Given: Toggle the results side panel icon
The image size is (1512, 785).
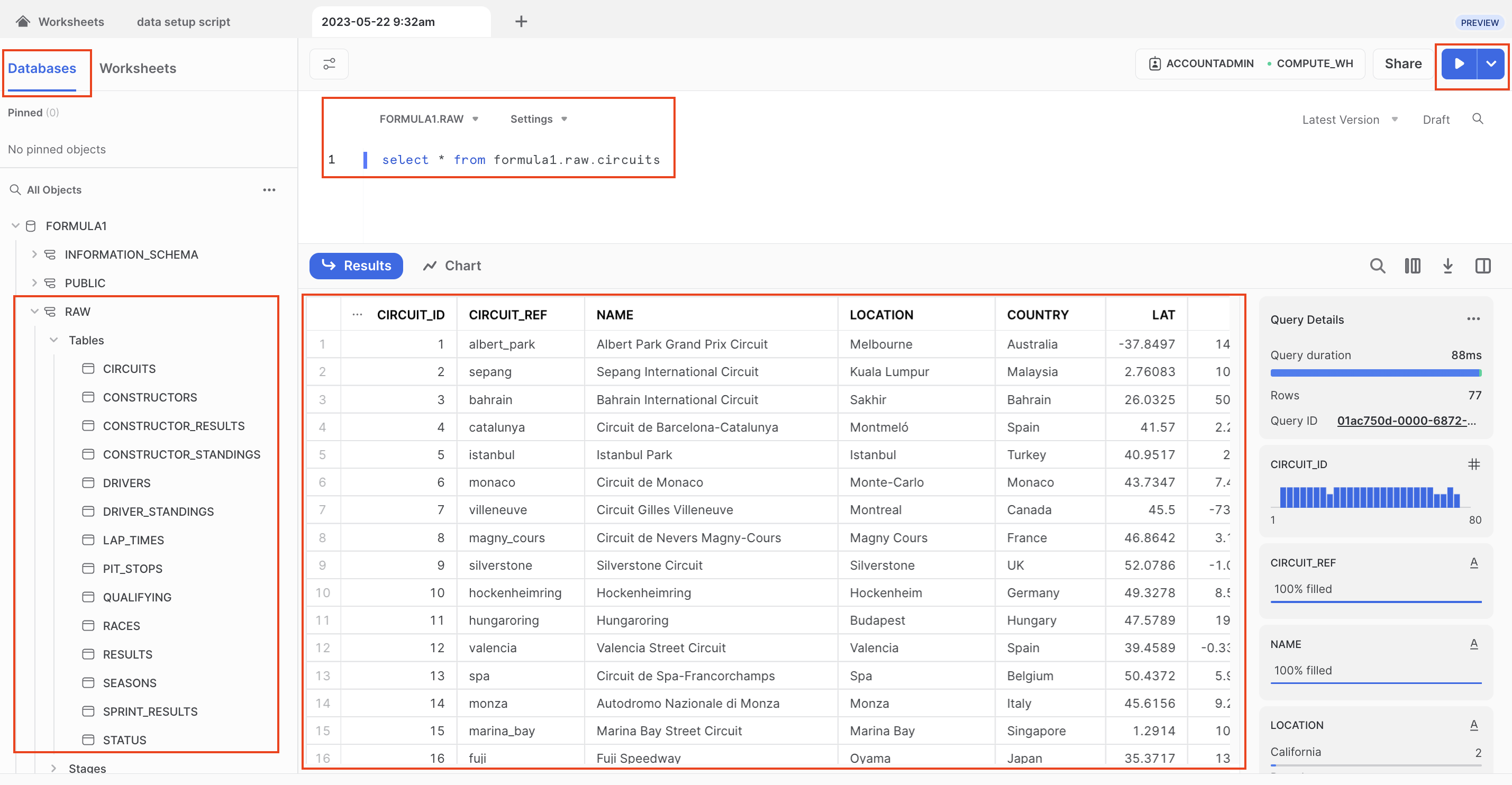Looking at the screenshot, I should pyautogui.click(x=1483, y=266).
